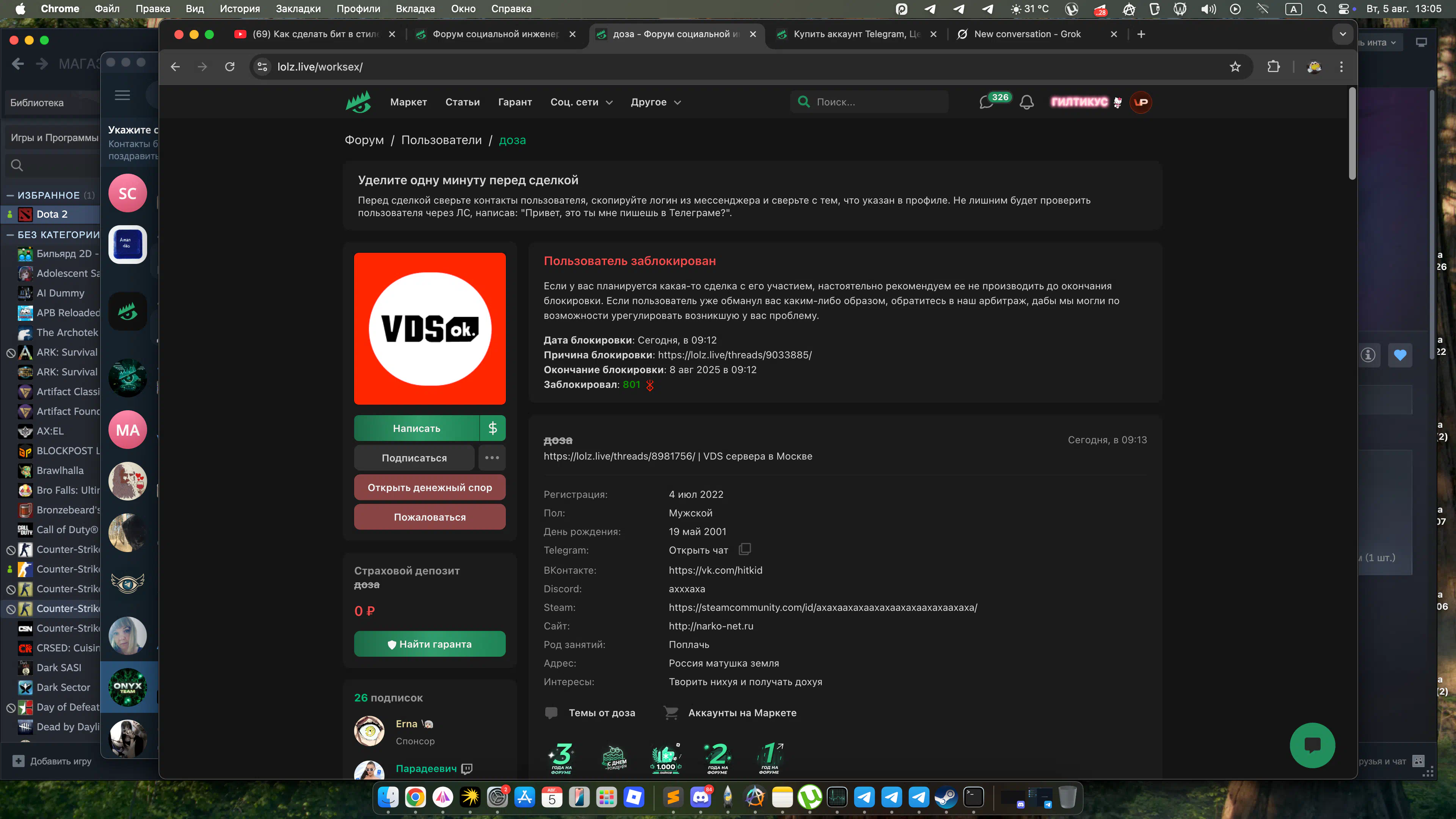Open the user avatar in the header

coord(1141,102)
